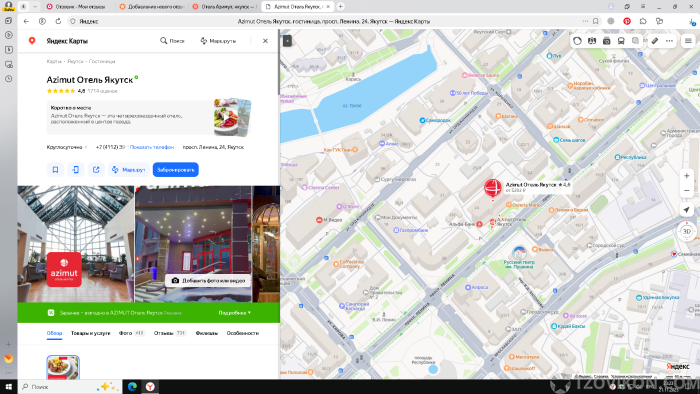
Task: Expand Подробнее on the green ad banner
Action: pyautogui.click(x=234, y=313)
